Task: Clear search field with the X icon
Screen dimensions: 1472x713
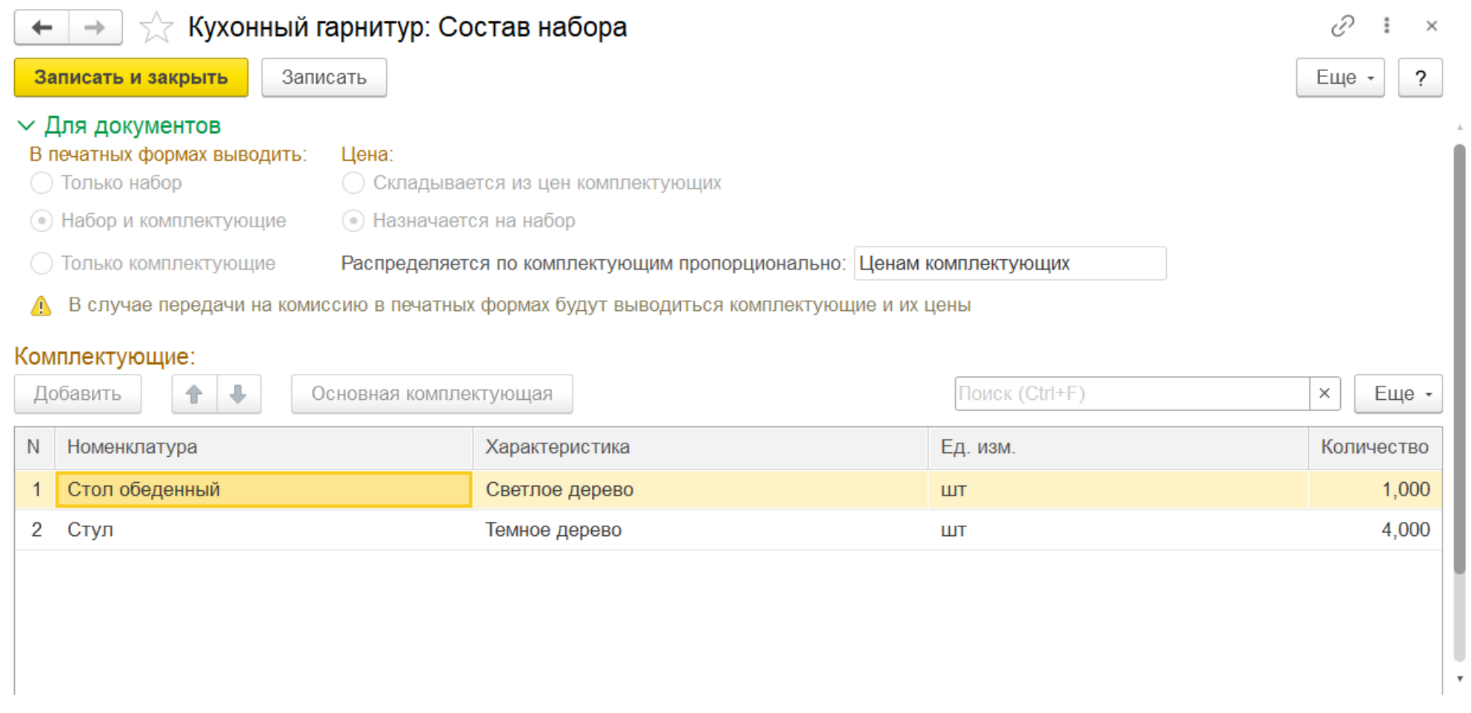Action: [1324, 394]
